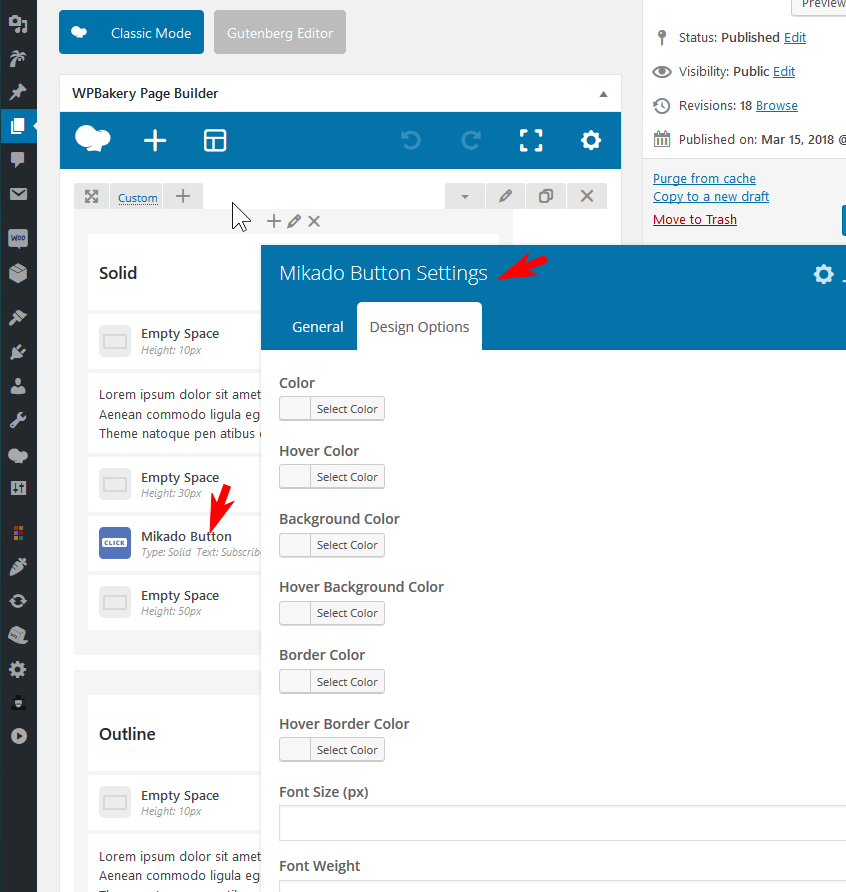Viewport: 846px width, 892px height.
Task: Open the highlighted Pages sidebar icon
Action: point(18,126)
